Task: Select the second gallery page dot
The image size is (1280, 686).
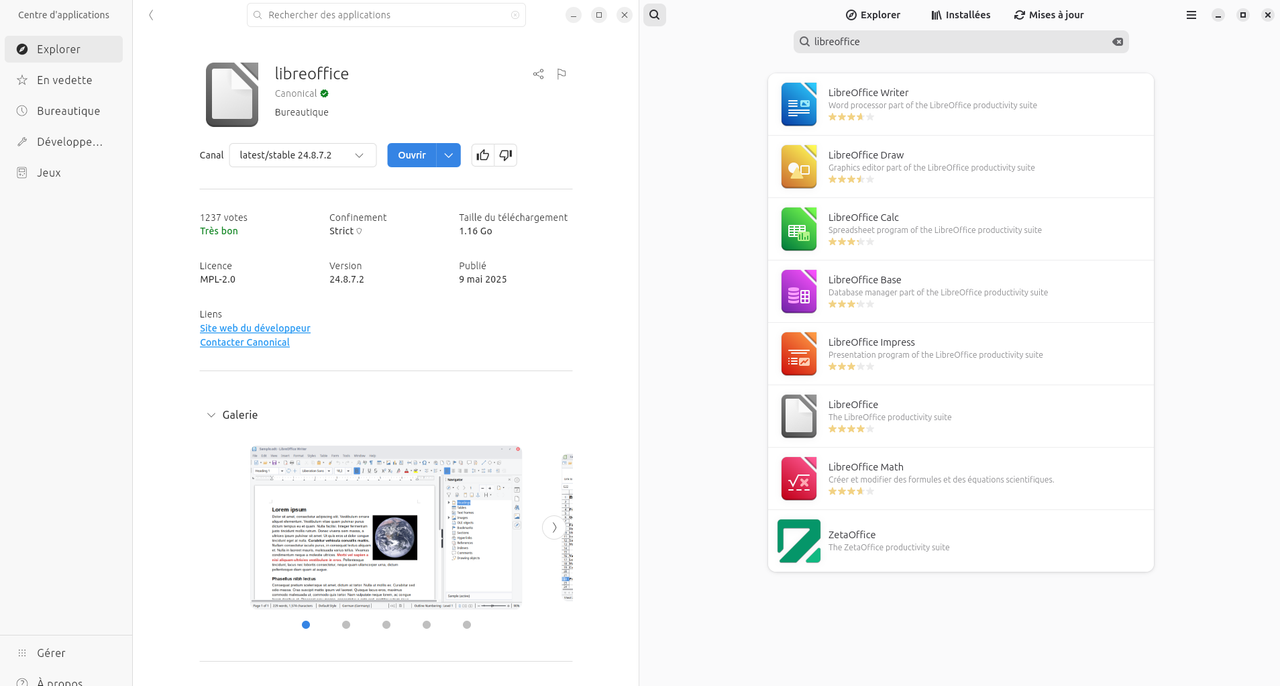Action: point(346,625)
